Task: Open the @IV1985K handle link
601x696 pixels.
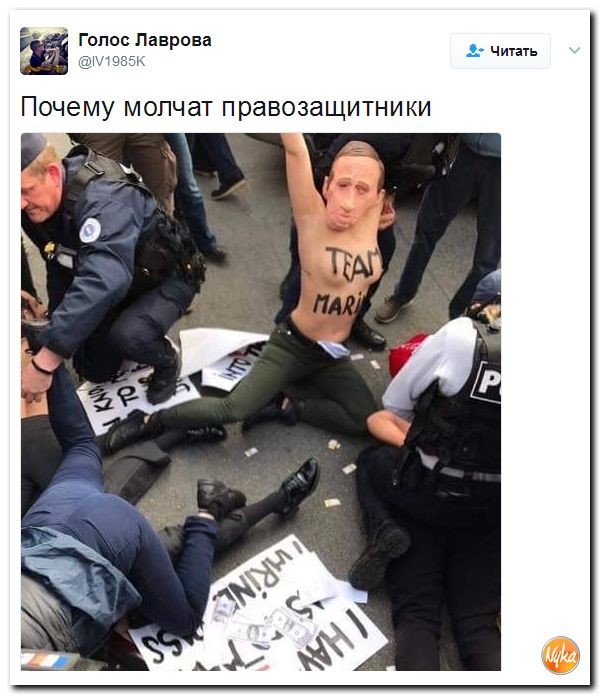Action: click(x=112, y=61)
